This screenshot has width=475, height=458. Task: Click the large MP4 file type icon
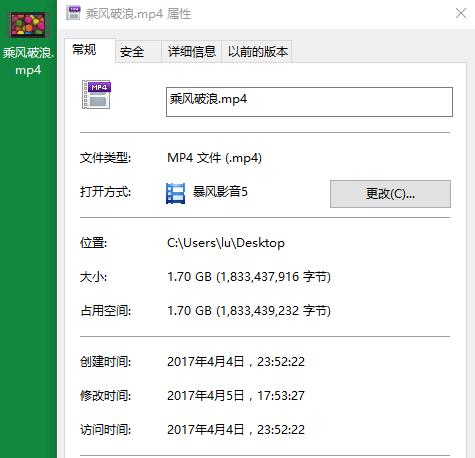pos(96,95)
